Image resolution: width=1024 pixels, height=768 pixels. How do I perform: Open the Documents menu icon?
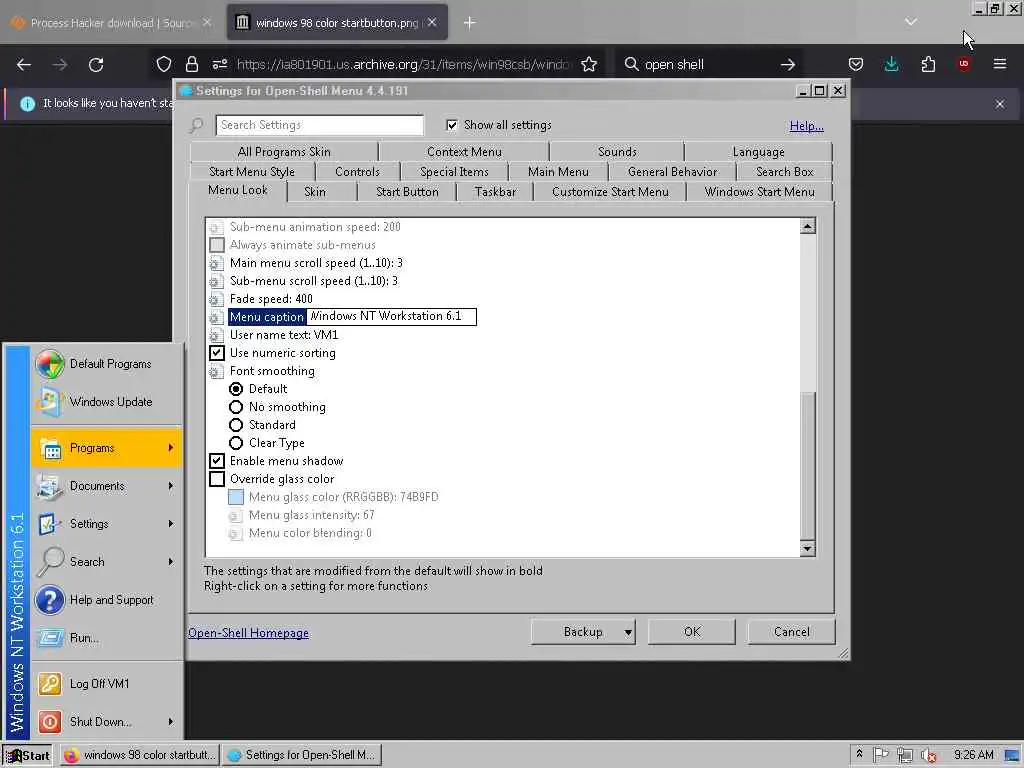pos(50,486)
